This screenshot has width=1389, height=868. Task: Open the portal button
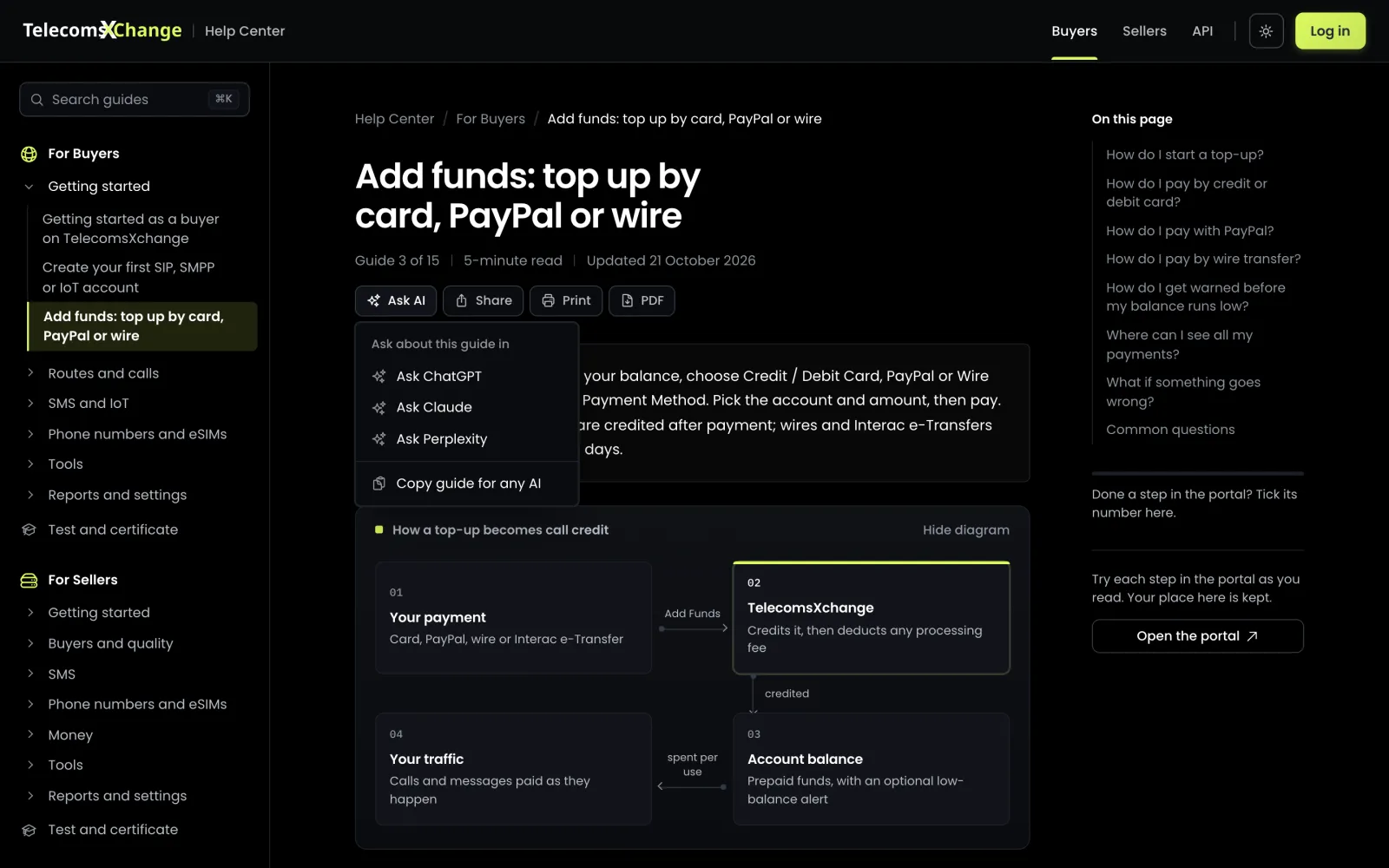pyautogui.click(x=1197, y=636)
